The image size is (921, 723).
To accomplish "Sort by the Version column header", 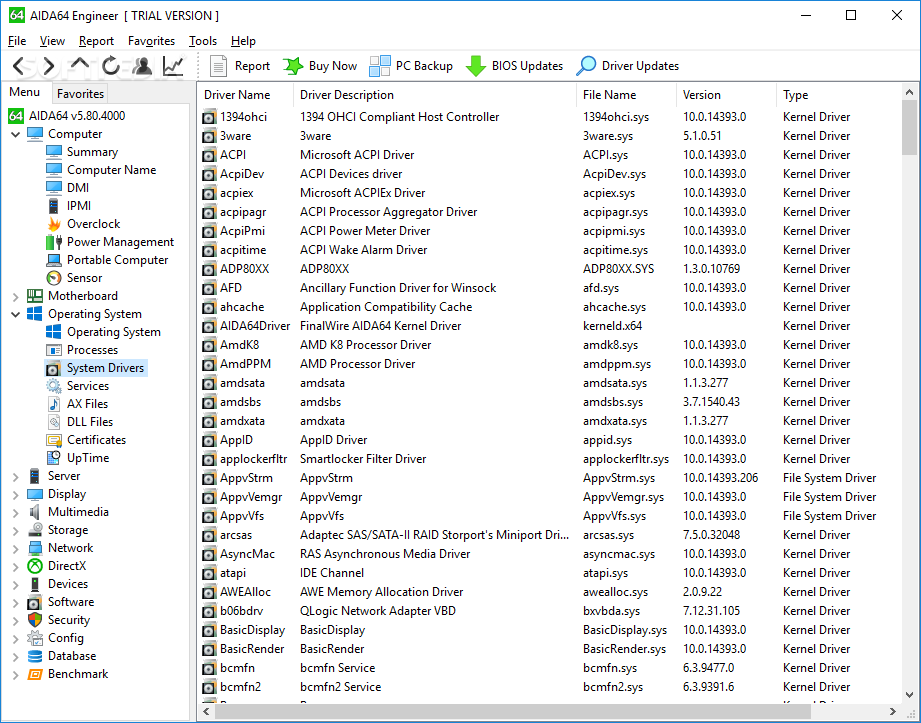I will tap(726, 95).
